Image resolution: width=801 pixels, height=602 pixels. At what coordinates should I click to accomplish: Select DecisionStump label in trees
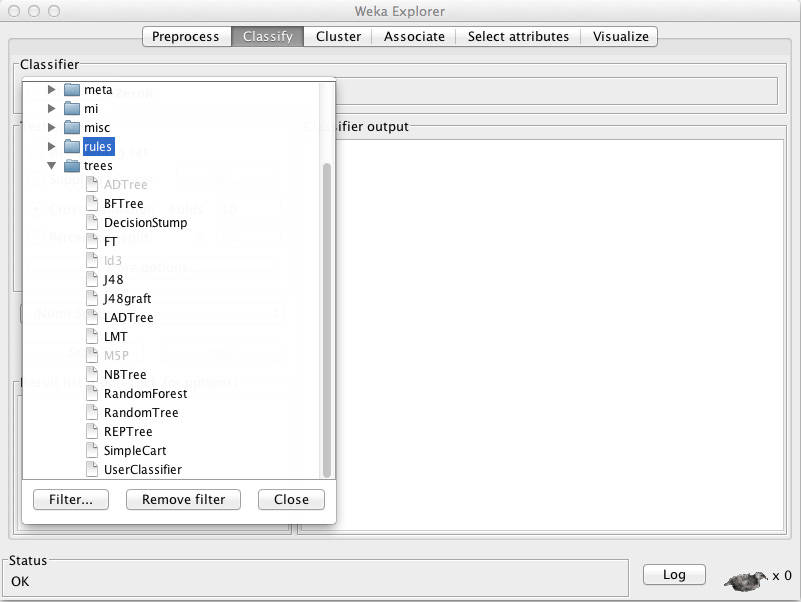click(146, 223)
